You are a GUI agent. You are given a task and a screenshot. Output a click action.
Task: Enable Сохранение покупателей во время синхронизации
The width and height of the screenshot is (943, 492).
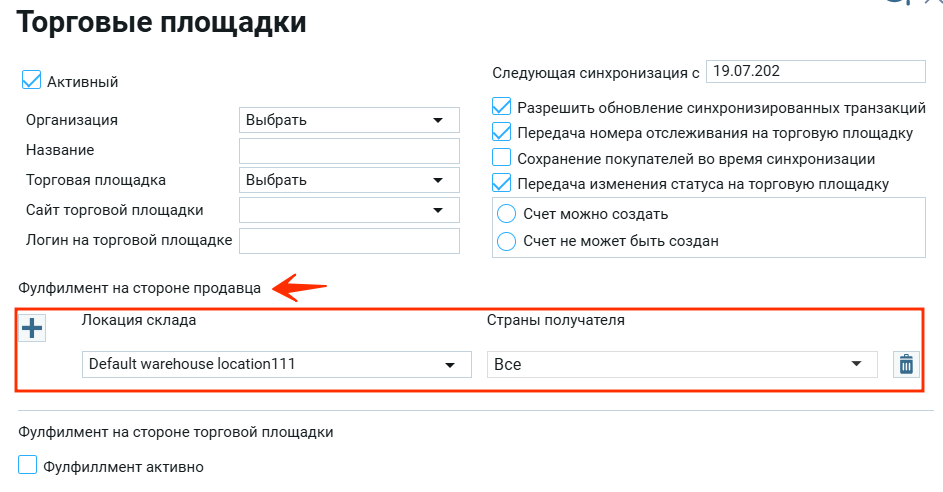[x=503, y=158]
